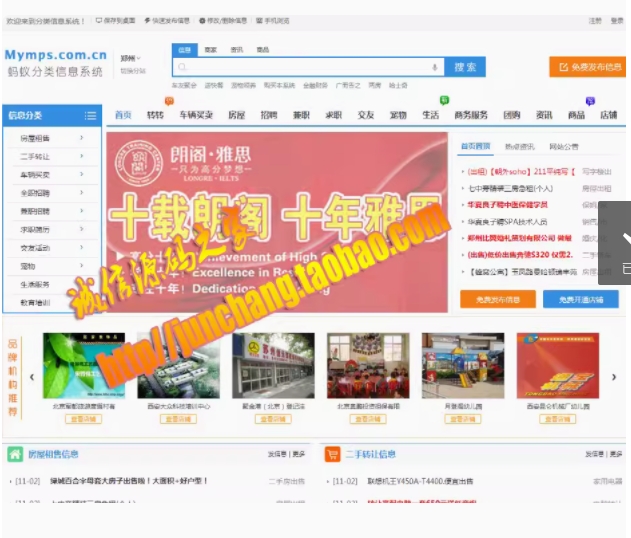Expand 宠物 sidebar category arrow
Image resolution: width=631 pixels, height=538 pixels.
(x=81, y=265)
